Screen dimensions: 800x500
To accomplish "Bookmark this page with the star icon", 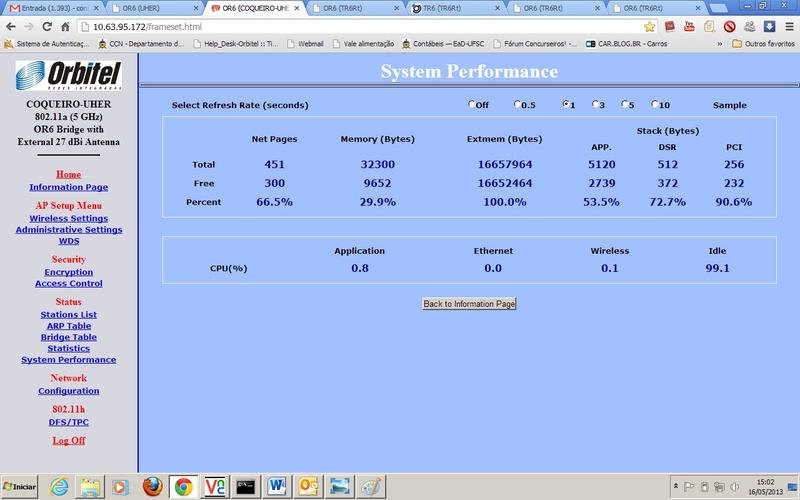I will [x=649, y=27].
